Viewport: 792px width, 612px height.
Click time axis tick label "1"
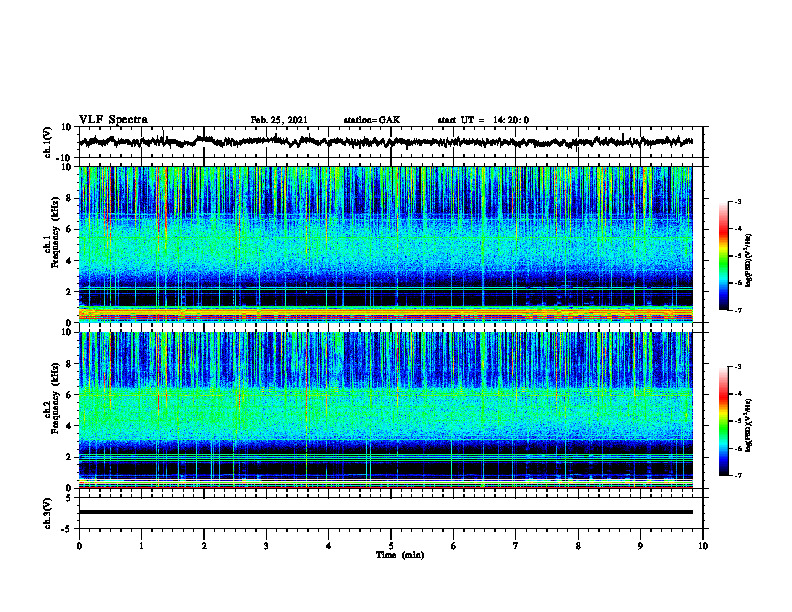[x=141, y=546]
